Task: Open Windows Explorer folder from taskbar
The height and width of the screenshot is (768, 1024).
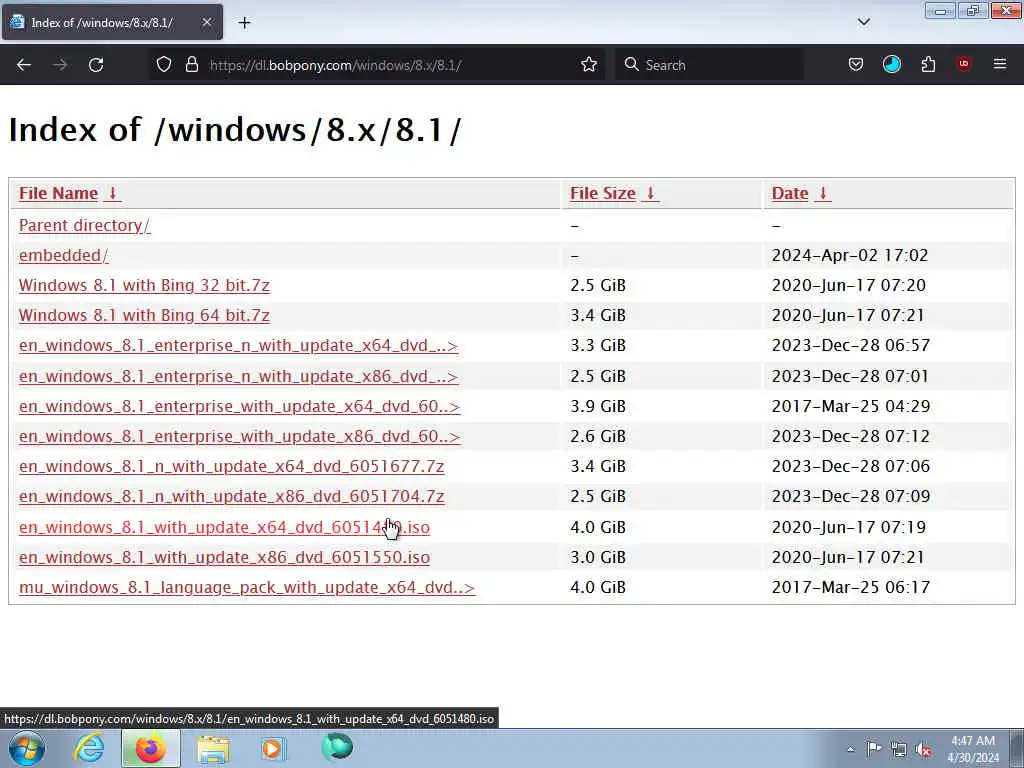Action: [213, 748]
